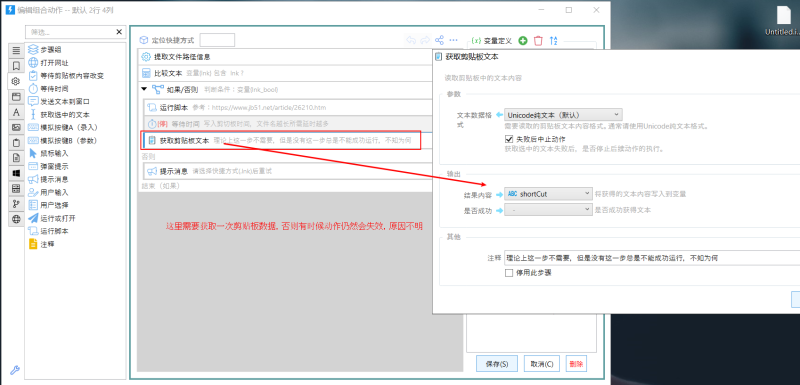Select the image category sidebar icon
The height and width of the screenshot is (385, 800).
[16, 127]
